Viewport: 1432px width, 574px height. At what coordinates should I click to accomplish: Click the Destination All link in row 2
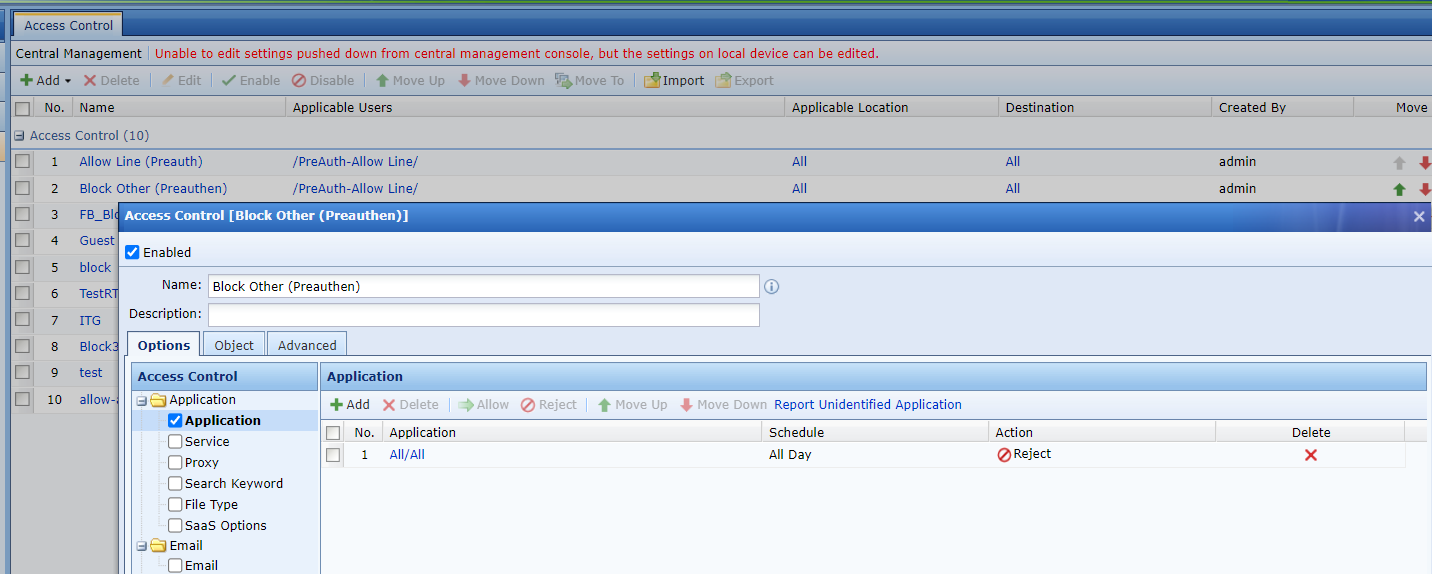tap(1013, 189)
